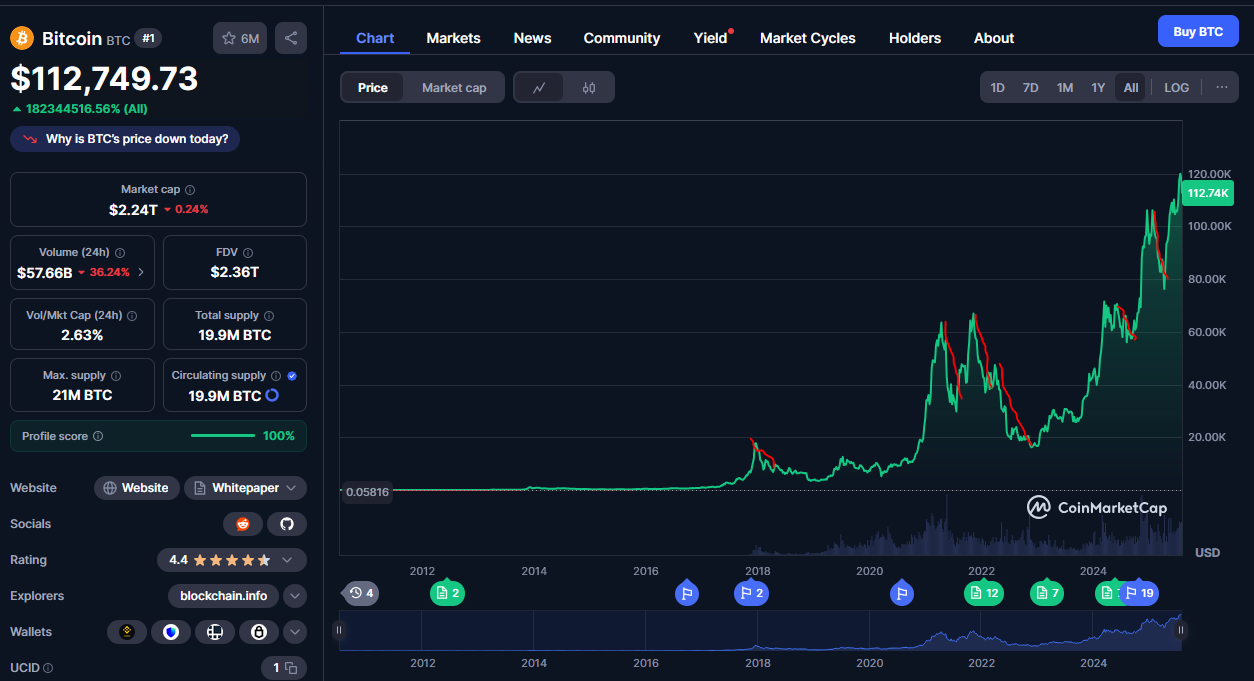Click the Volume 24h arrow chevron
The image size is (1254, 681).
point(140,272)
